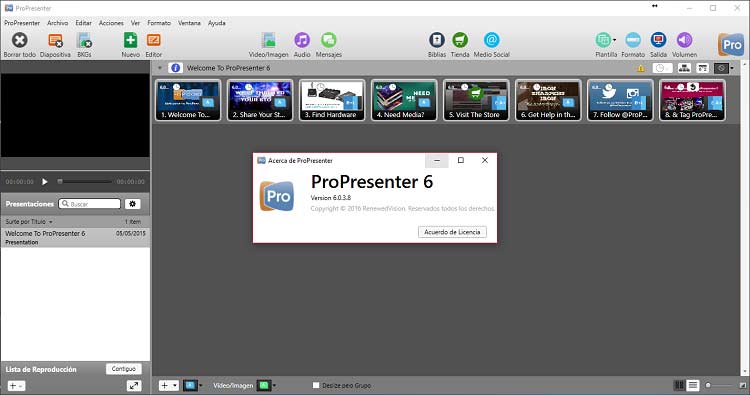Select slide 6. Get Help in th...
Image resolution: width=750 pixels, height=395 pixels.
click(x=548, y=100)
